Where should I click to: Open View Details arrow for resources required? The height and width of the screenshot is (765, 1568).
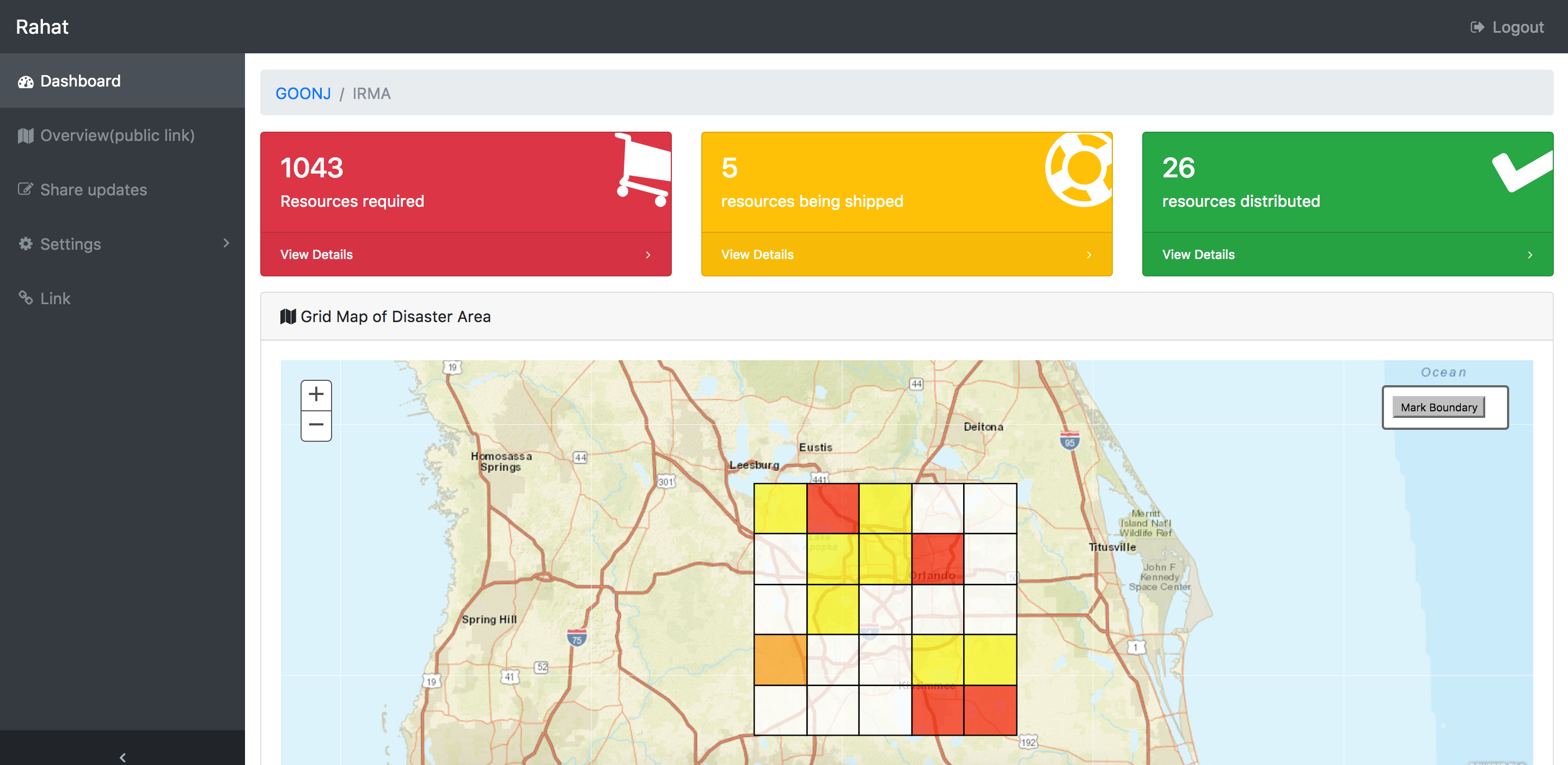click(x=648, y=255)
